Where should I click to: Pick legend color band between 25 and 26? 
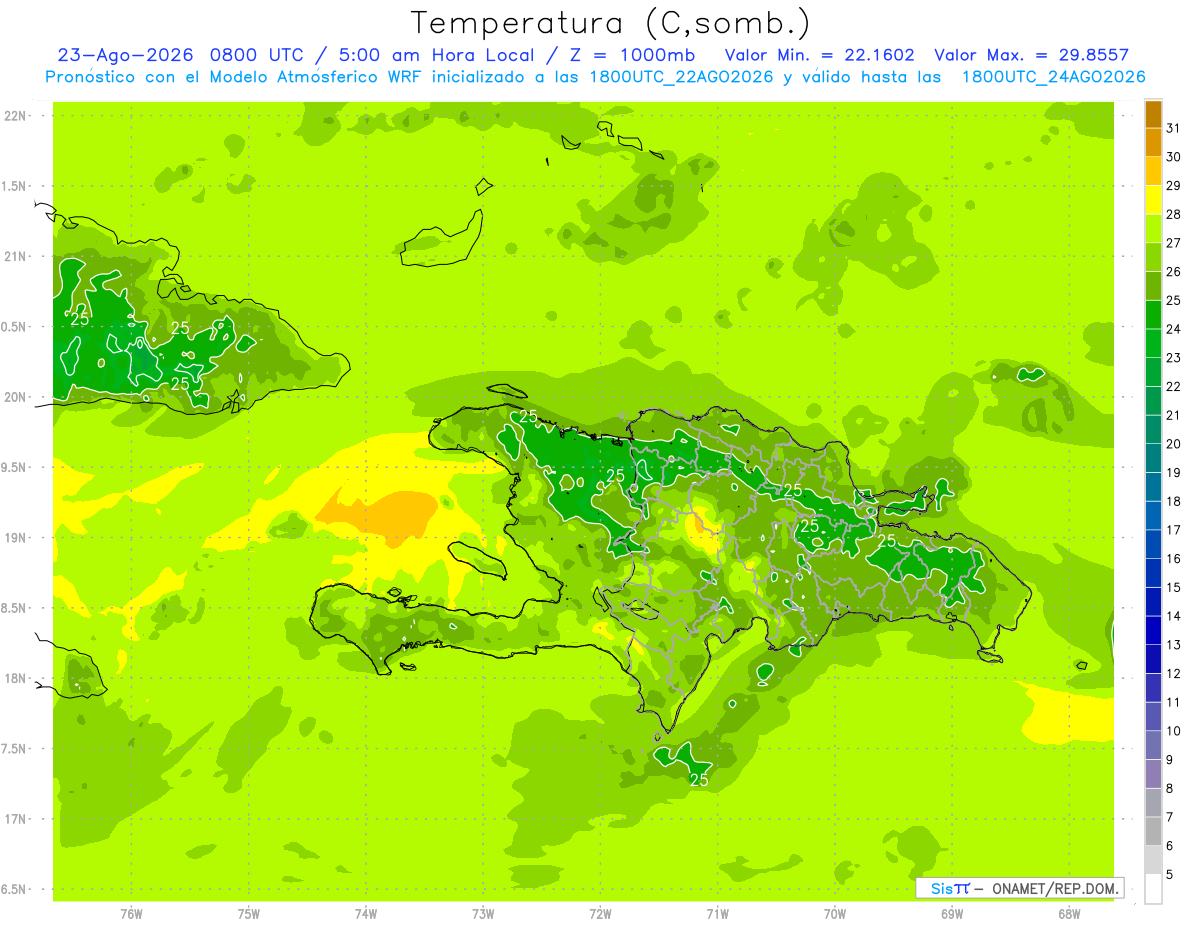point(1153,286)
